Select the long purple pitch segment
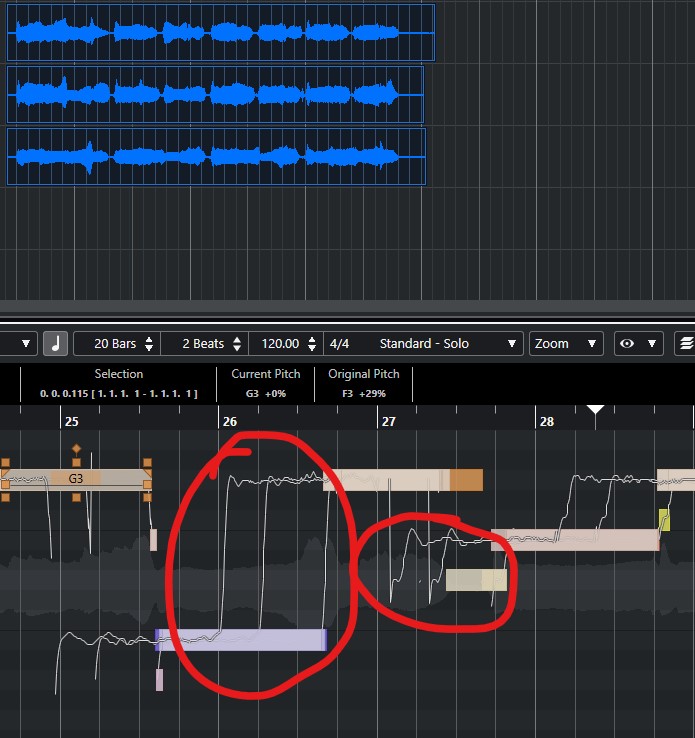Screen dimensions: 695x738 click(x=241, y=640)
